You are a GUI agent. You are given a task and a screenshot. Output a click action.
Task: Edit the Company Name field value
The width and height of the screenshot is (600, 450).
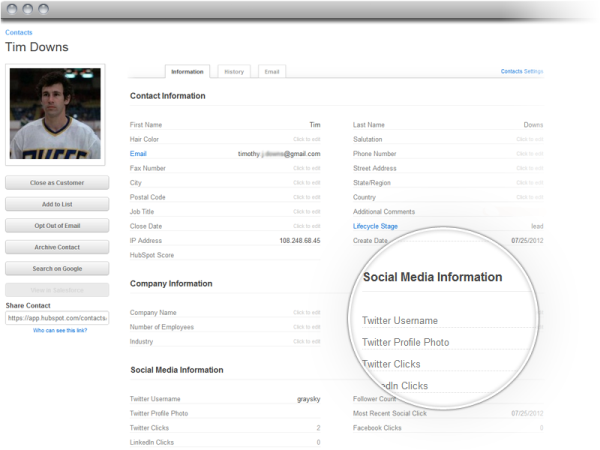tap(306, 313)
